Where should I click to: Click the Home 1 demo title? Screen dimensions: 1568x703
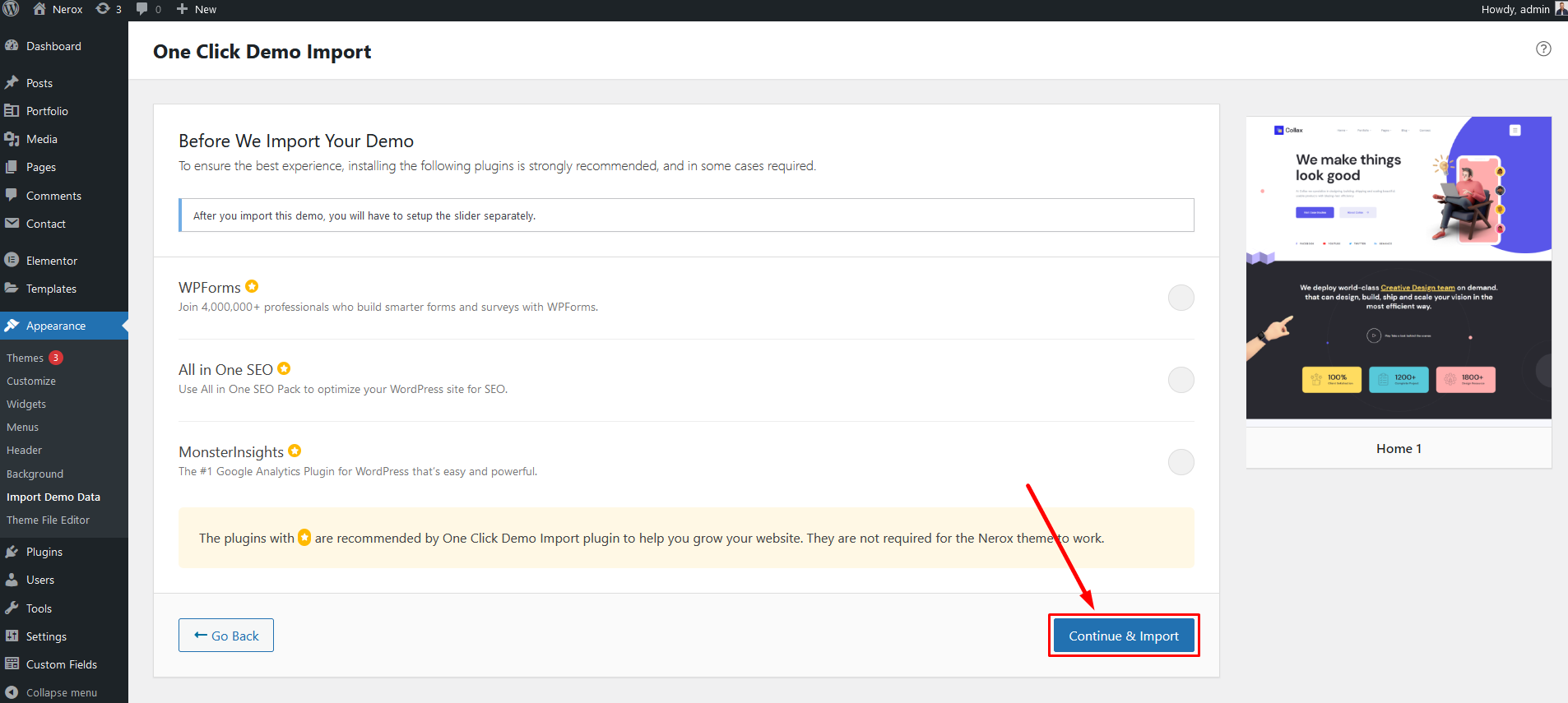[1399, 448]
